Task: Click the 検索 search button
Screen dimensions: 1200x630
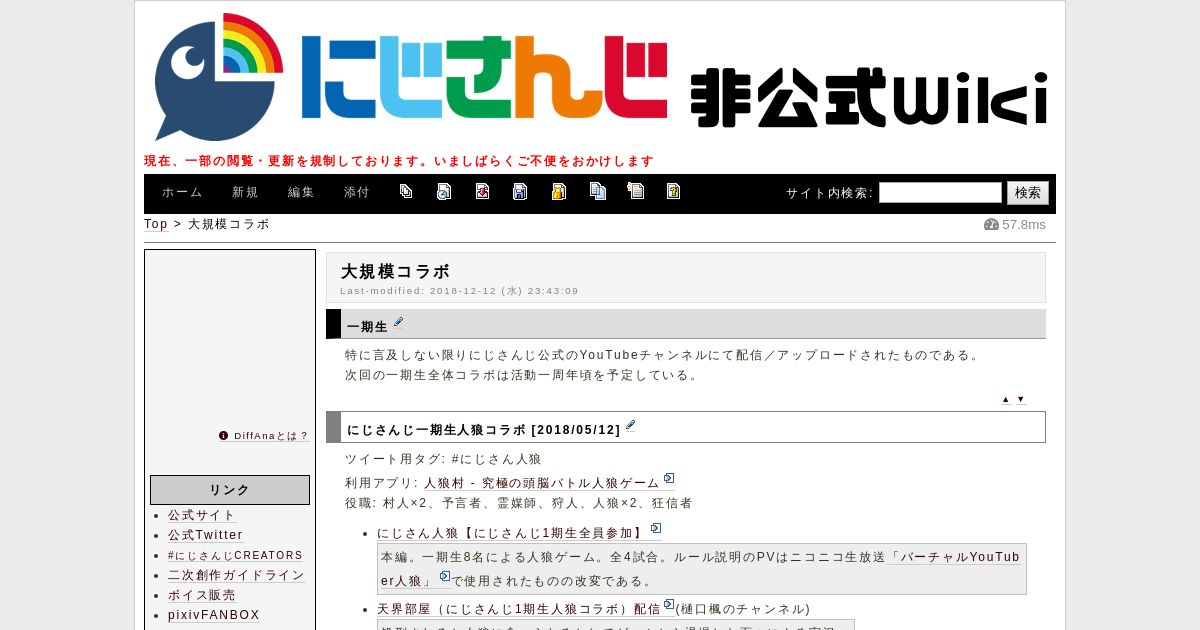Action: coord(1028,193)
